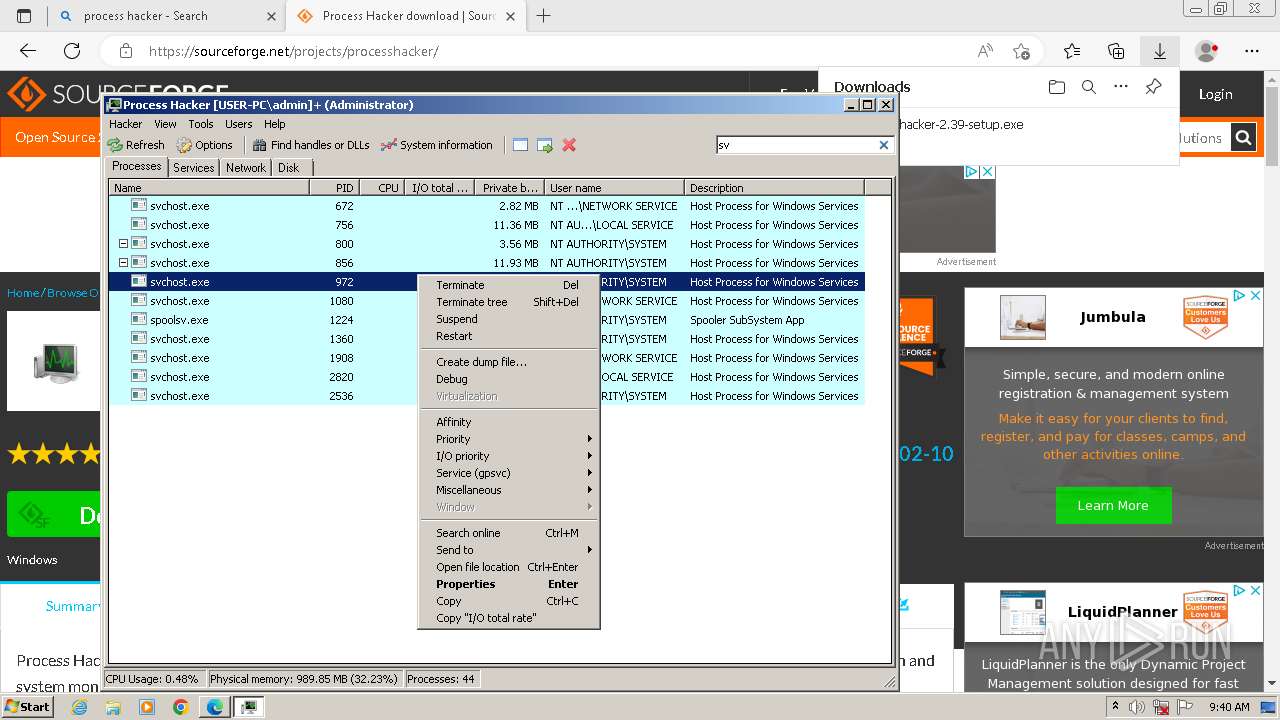Click the Learn More ad button

point(1112,505)
